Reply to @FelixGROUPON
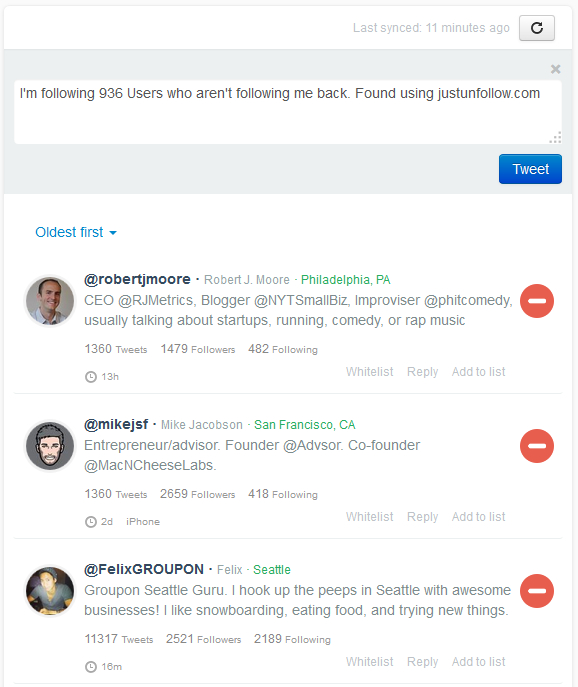The height and width of the screenshot is (687, 578). coord(422,662)
